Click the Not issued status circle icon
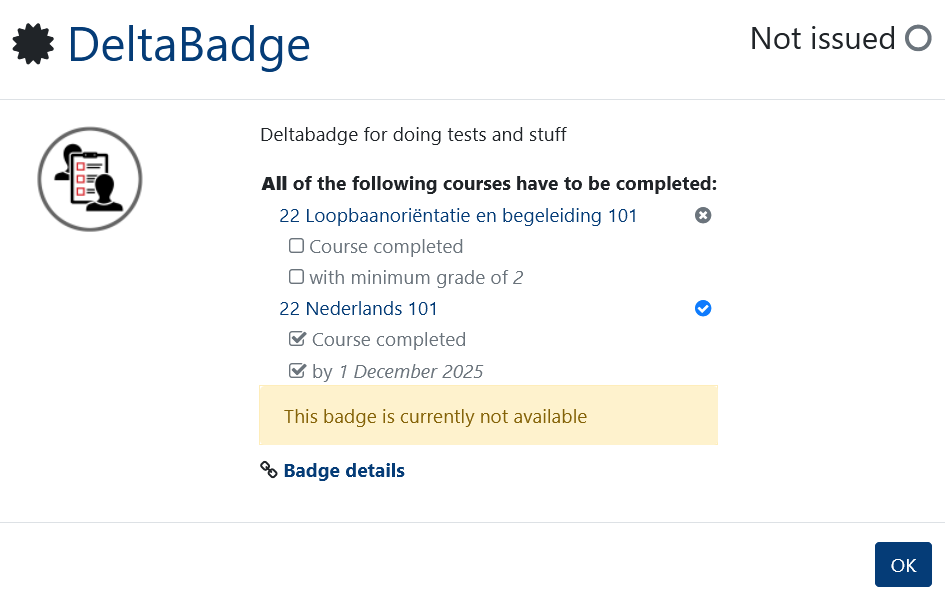The height and width of the screenshot is (598, 945). click(918, 39)
